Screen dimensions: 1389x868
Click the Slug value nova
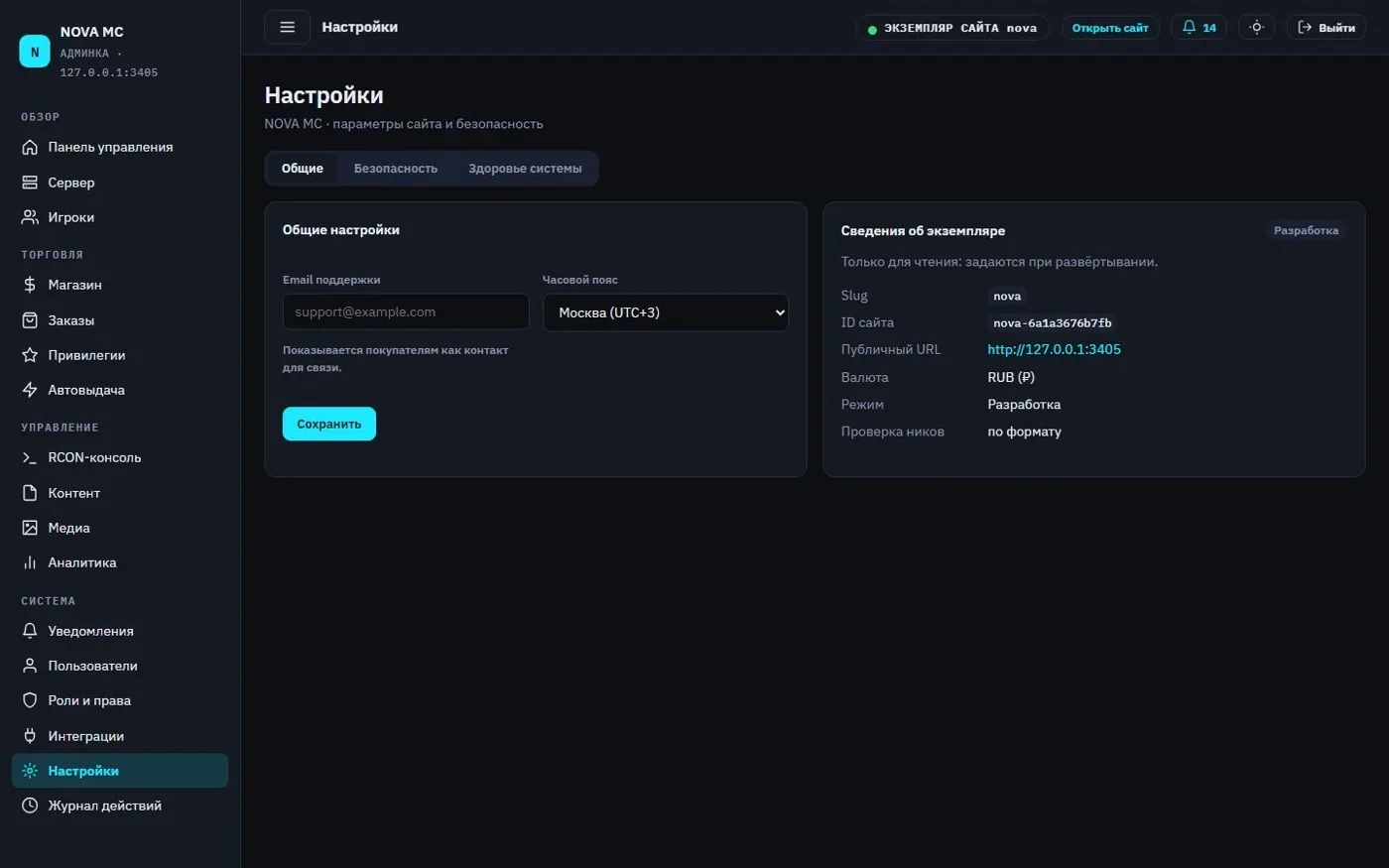[1007, 297]
